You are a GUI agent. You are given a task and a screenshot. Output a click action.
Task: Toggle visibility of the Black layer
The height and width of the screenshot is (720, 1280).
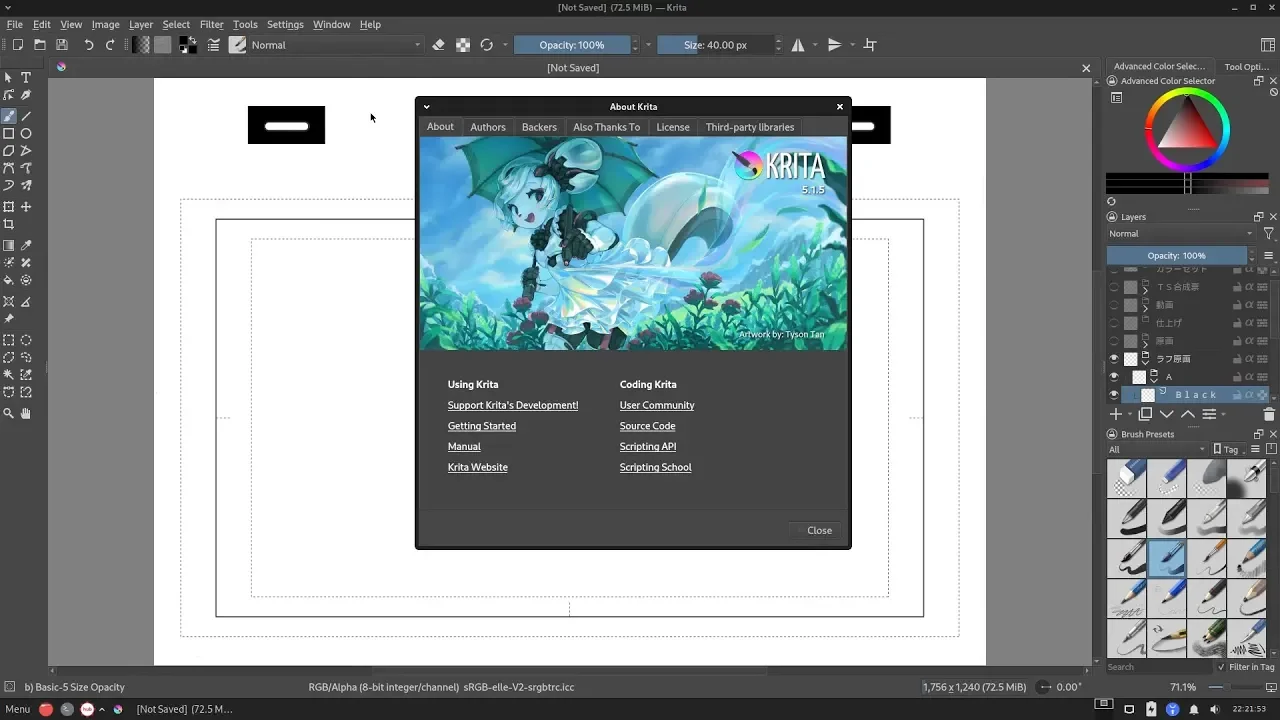[1114, 395]
